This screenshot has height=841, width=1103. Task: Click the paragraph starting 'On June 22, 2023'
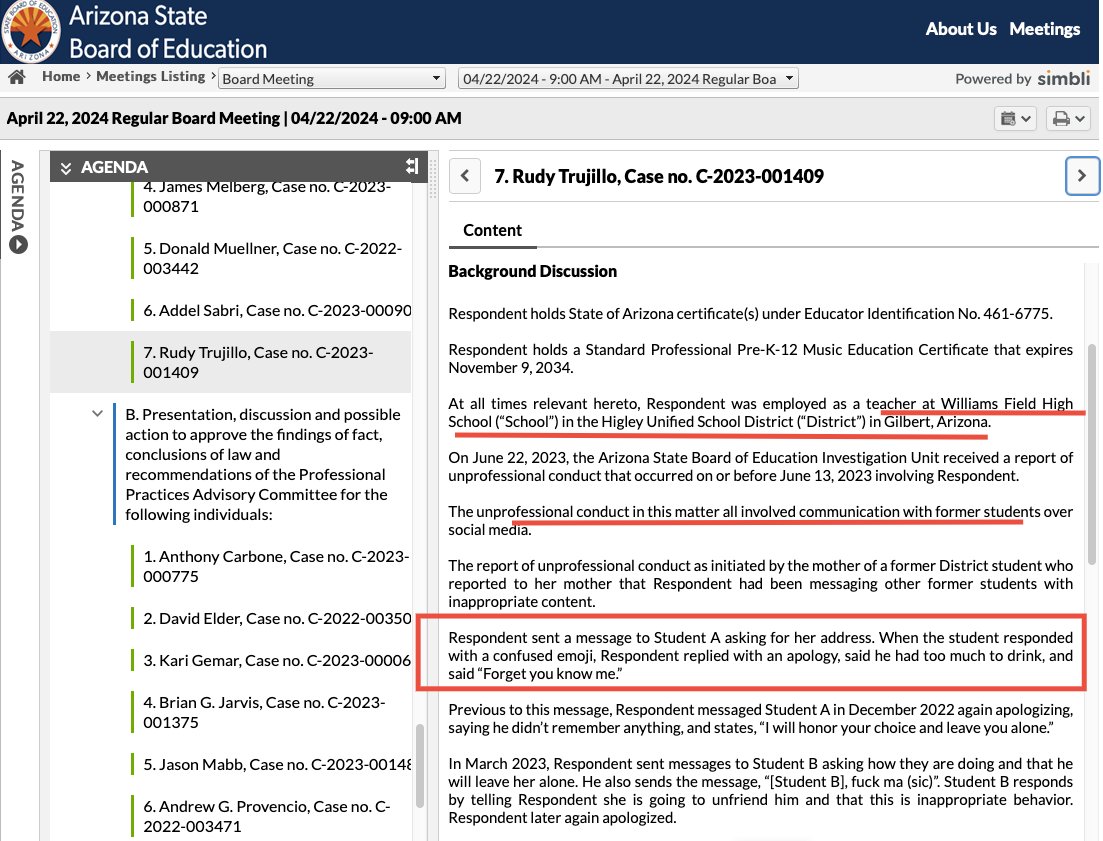pos(760,467)
